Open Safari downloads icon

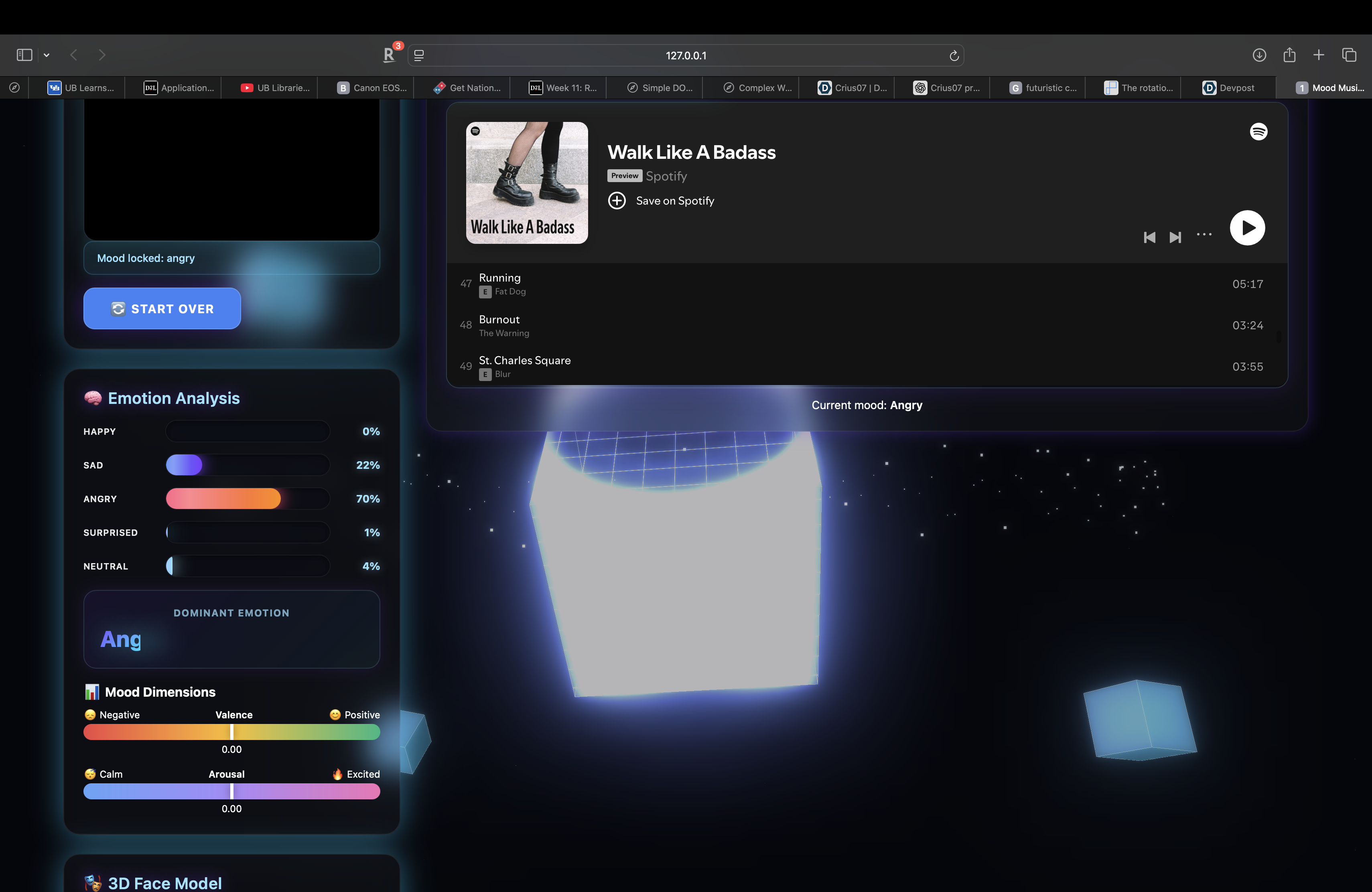[1259, 55]
